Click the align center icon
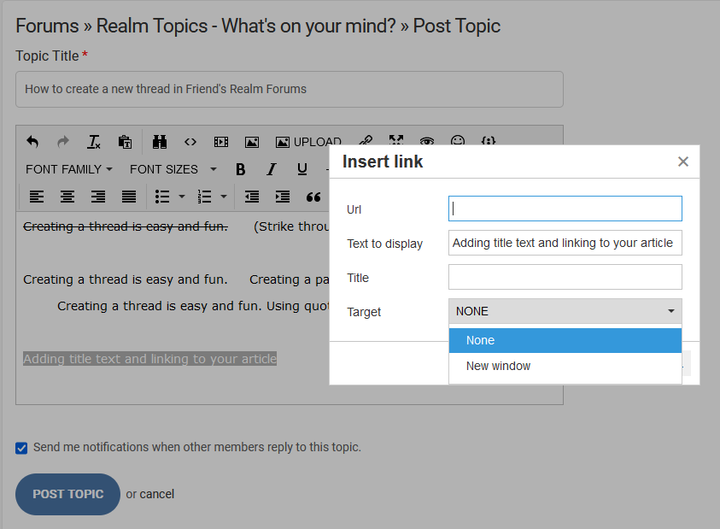 click(68, 197)
